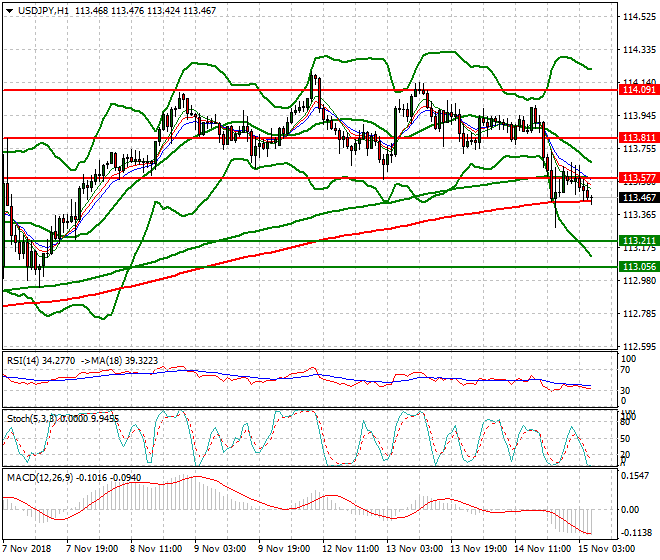
Task: Click the 112.980 price axis value
Action: click(639, 281)
